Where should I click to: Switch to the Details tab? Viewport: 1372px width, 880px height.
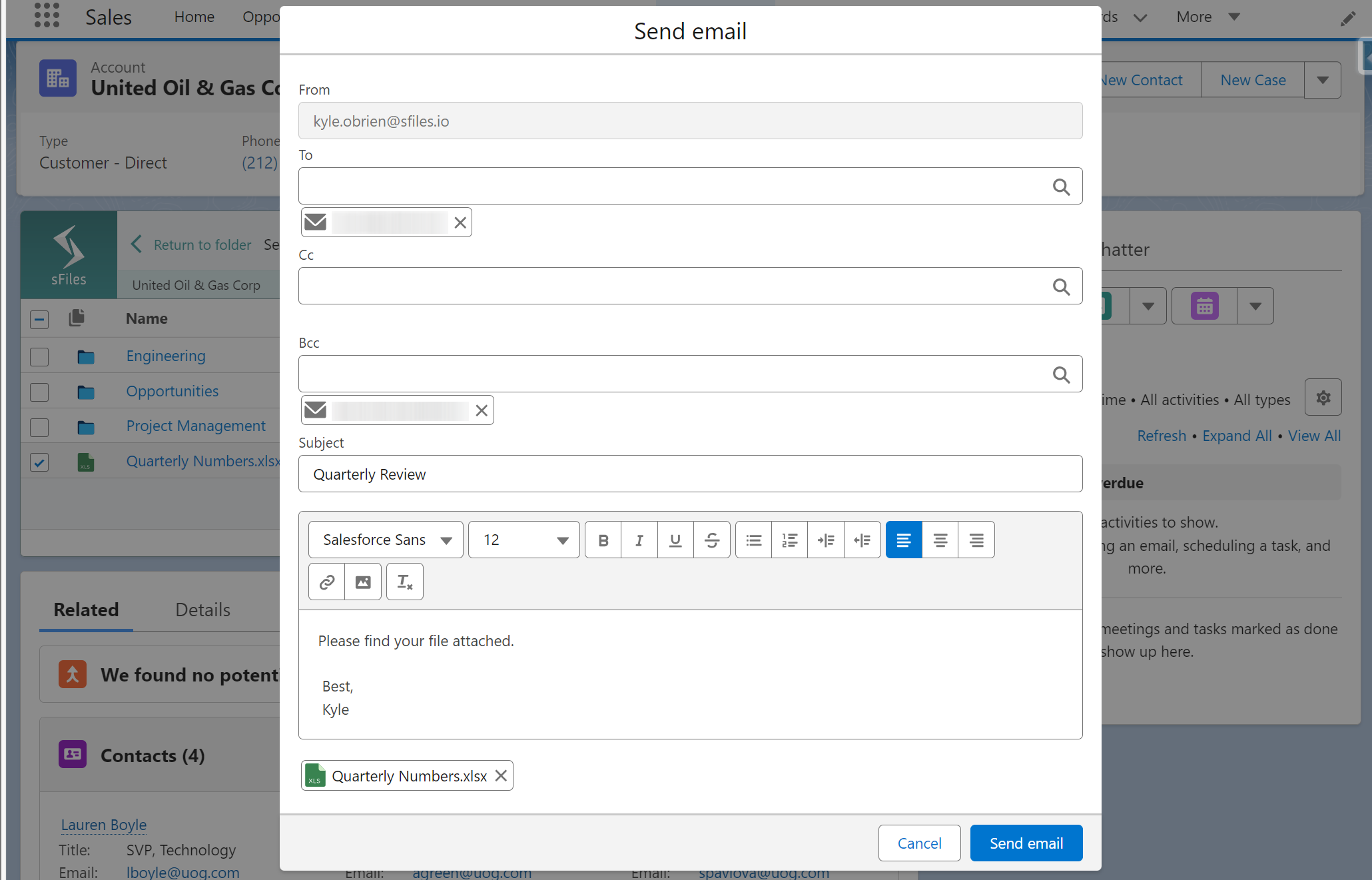[x=202, y=610]
